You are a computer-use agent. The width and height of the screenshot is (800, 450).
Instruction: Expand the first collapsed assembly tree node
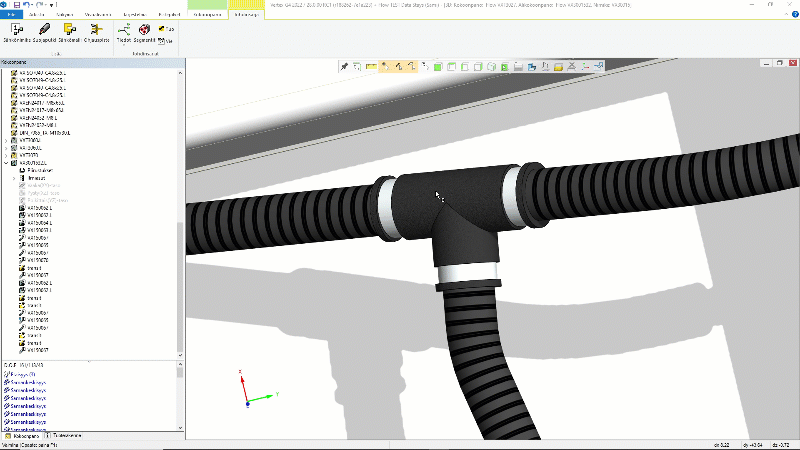pos(6,140)
